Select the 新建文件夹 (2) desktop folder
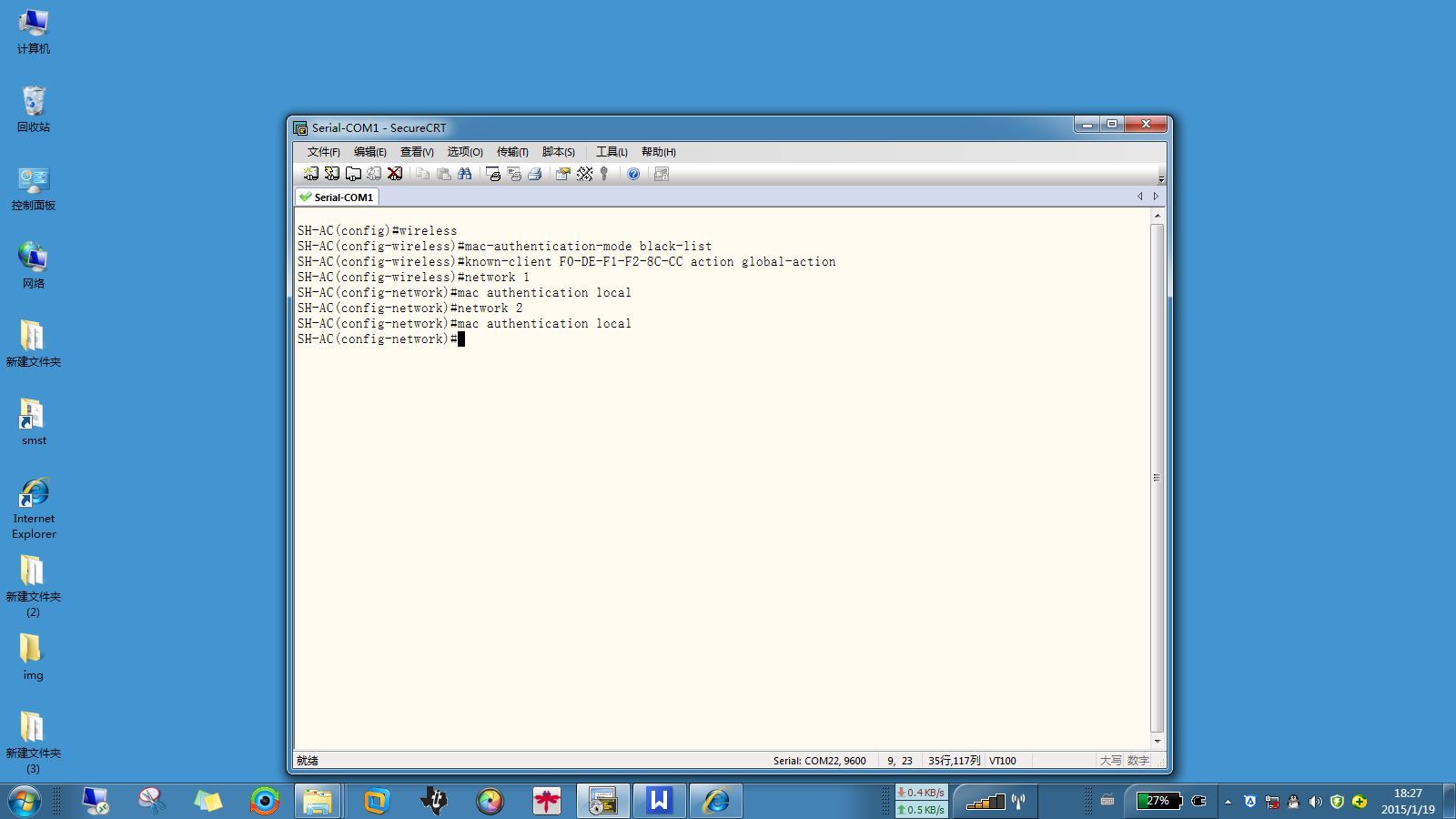Screen dimensions: 1456x819 point(34,587)
